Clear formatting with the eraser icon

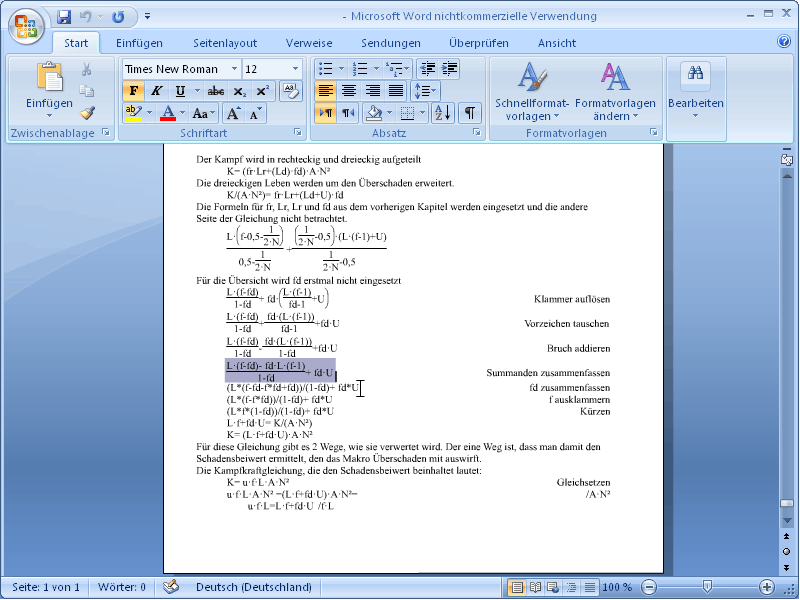click(x=291, y=91)
